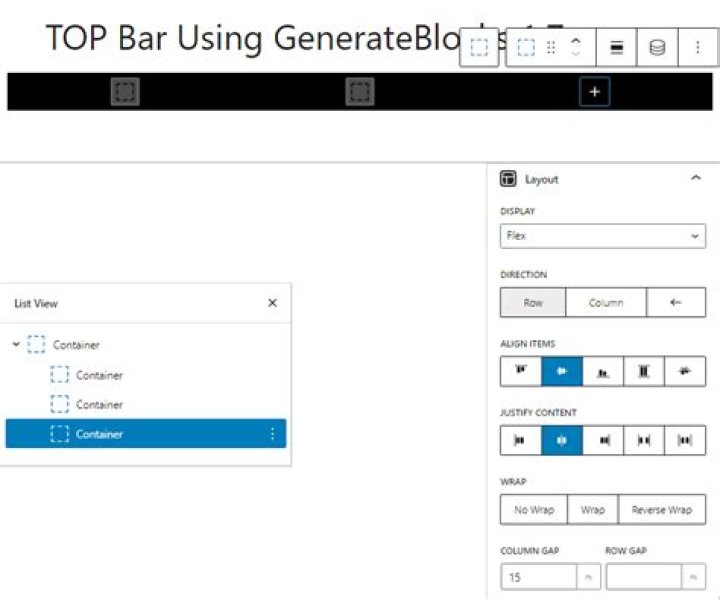Open block toolbar options menu
This screenshot has width=720, height=600.
point(698,47)
